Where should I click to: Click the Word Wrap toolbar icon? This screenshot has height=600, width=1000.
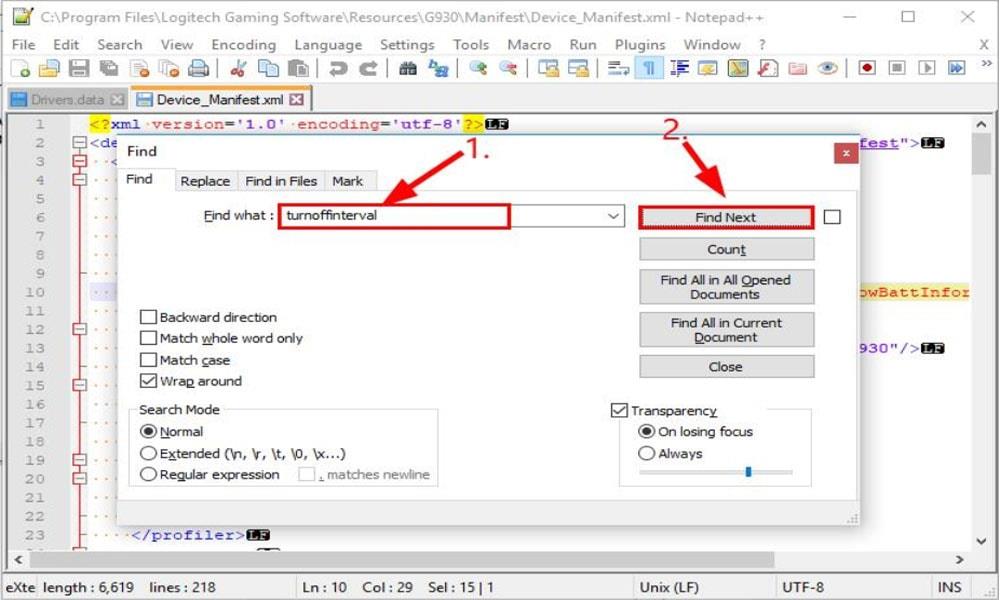click(619, 69)
